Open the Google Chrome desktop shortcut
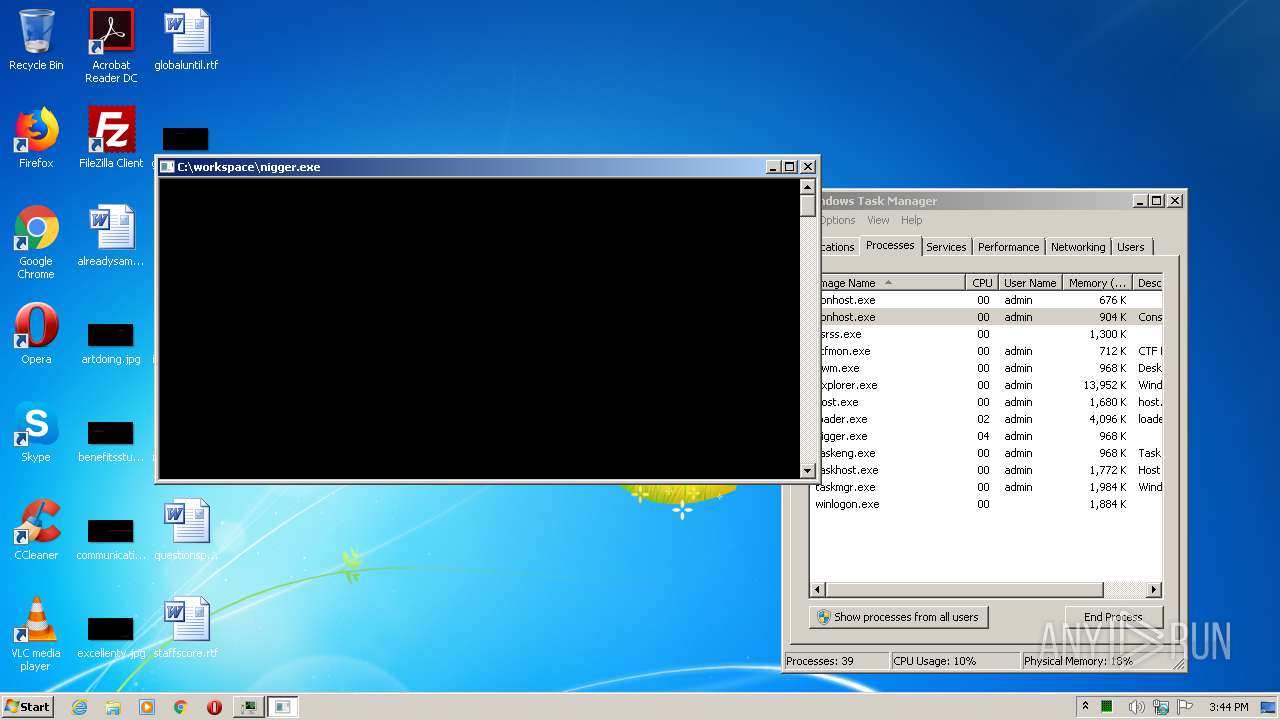 click(36, 242)
